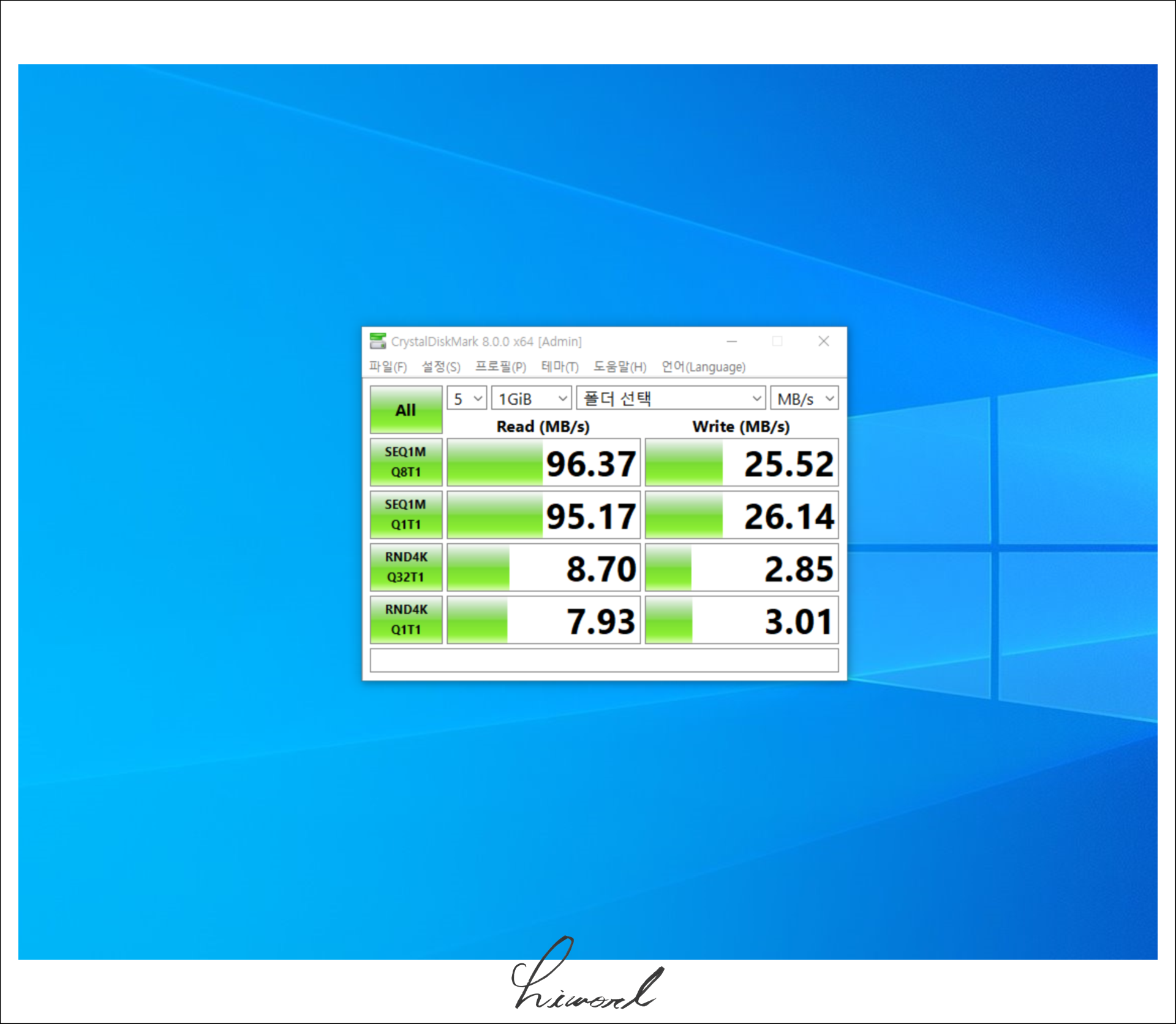Image resolution: width=1176 pixels, height=1024 pixels.
Task: Run the RND4K Q1T1 benchmark
Action: [x=405, y=620]
